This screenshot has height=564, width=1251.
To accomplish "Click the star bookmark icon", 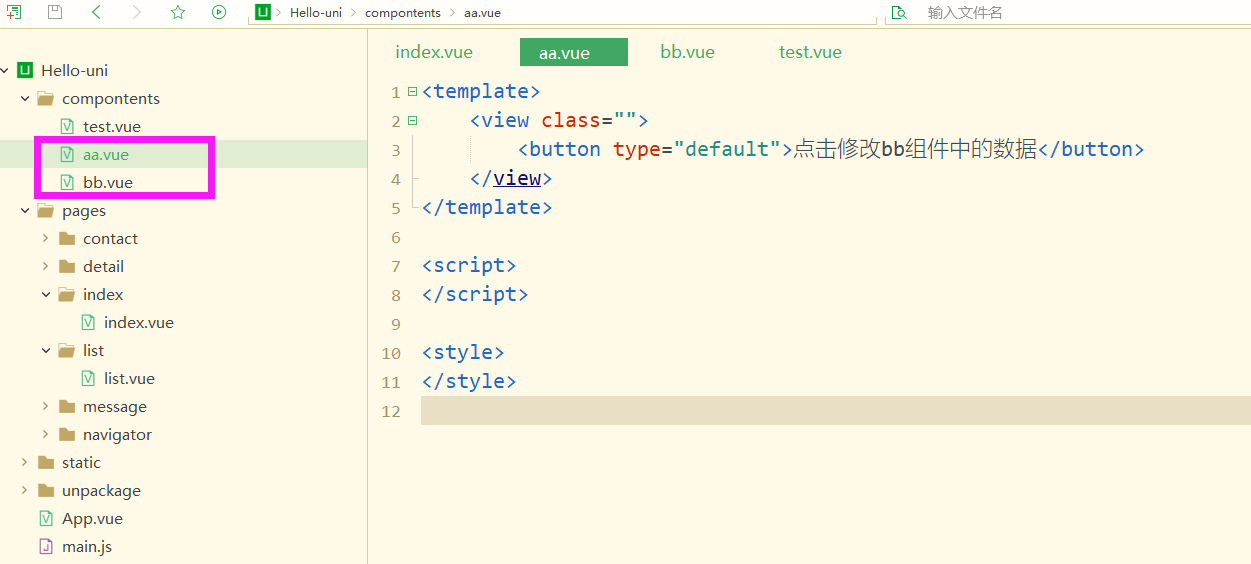I will (x=178, y=12).
